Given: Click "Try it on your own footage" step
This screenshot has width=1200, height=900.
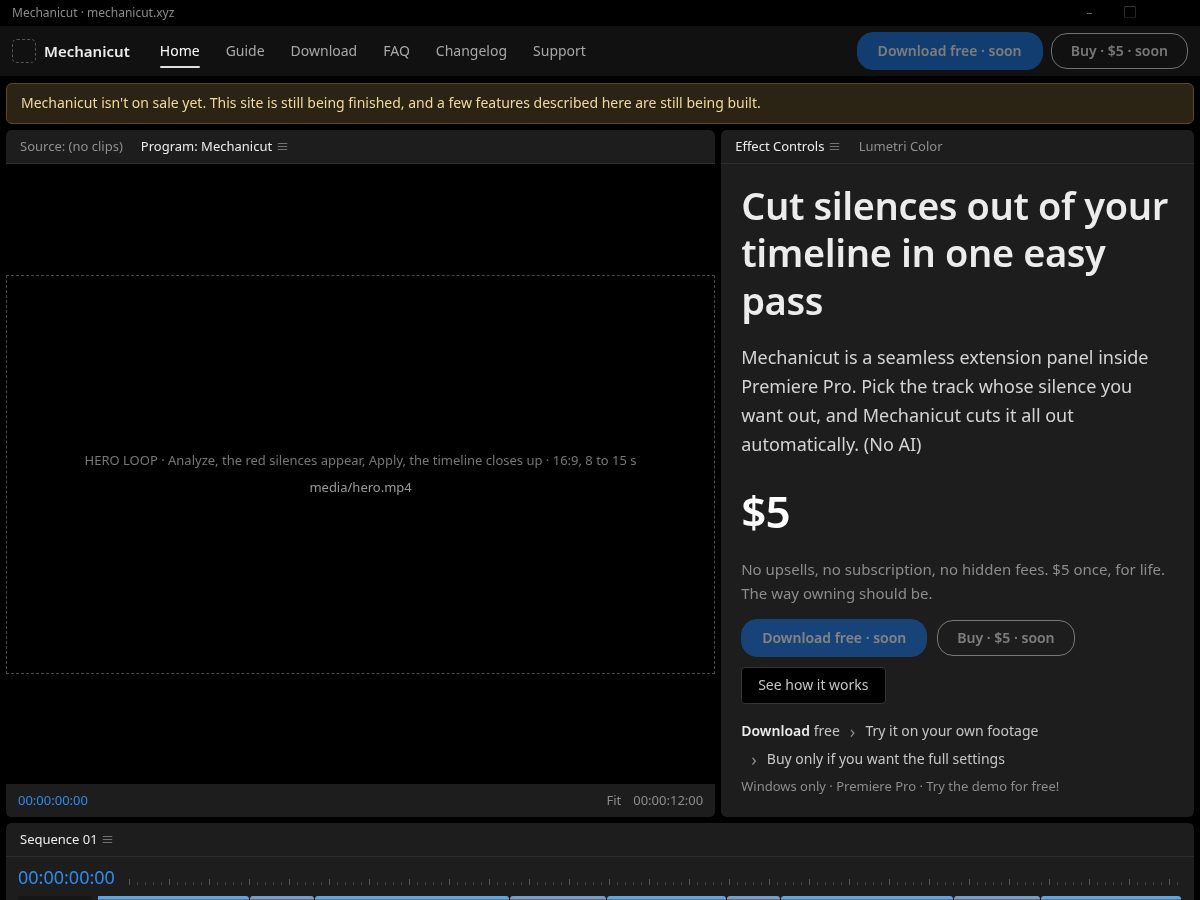Looking at the screenshot, I should coord(952,731).
